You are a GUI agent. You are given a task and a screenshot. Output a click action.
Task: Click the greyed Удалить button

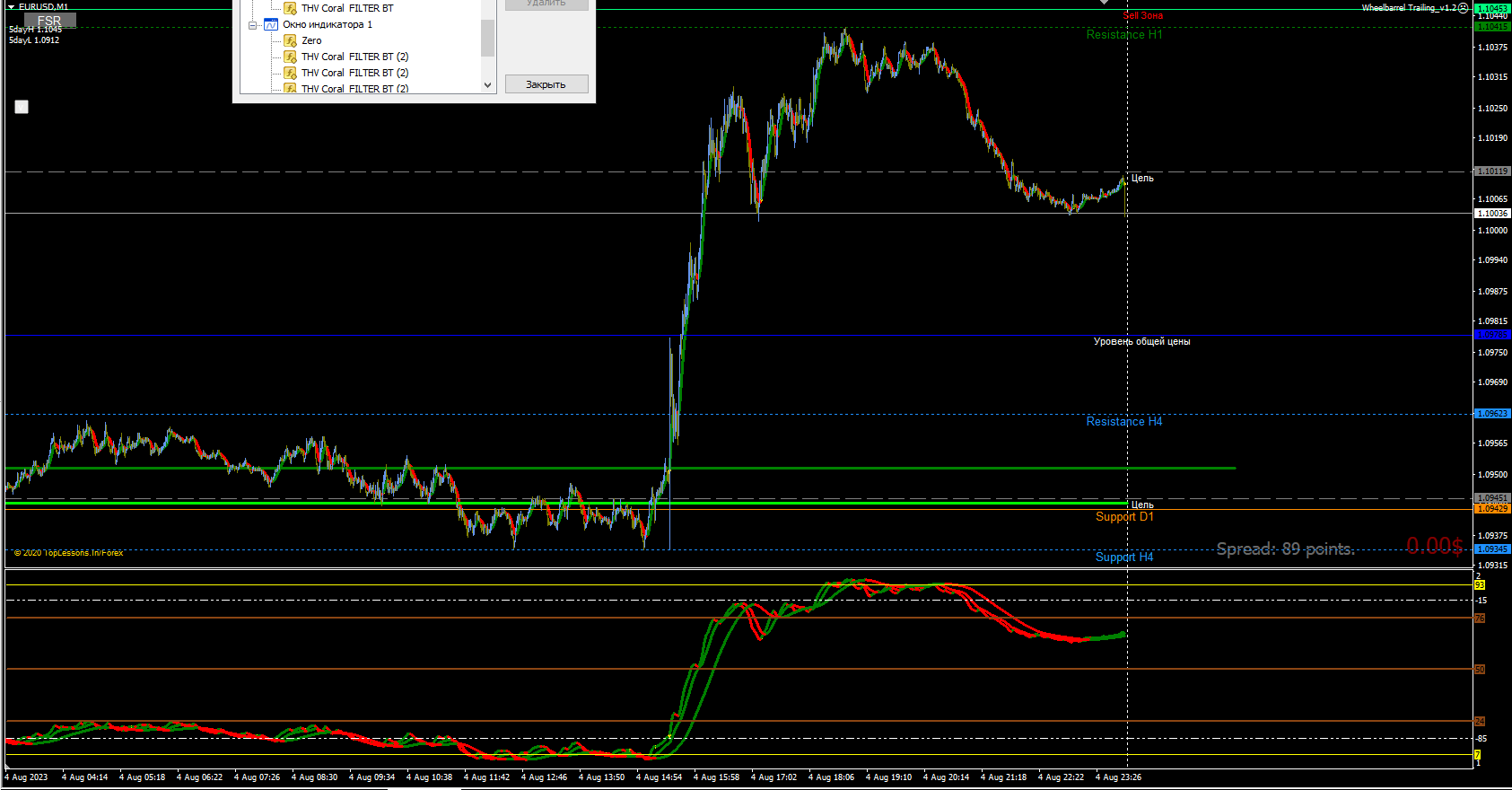(546, 4)
